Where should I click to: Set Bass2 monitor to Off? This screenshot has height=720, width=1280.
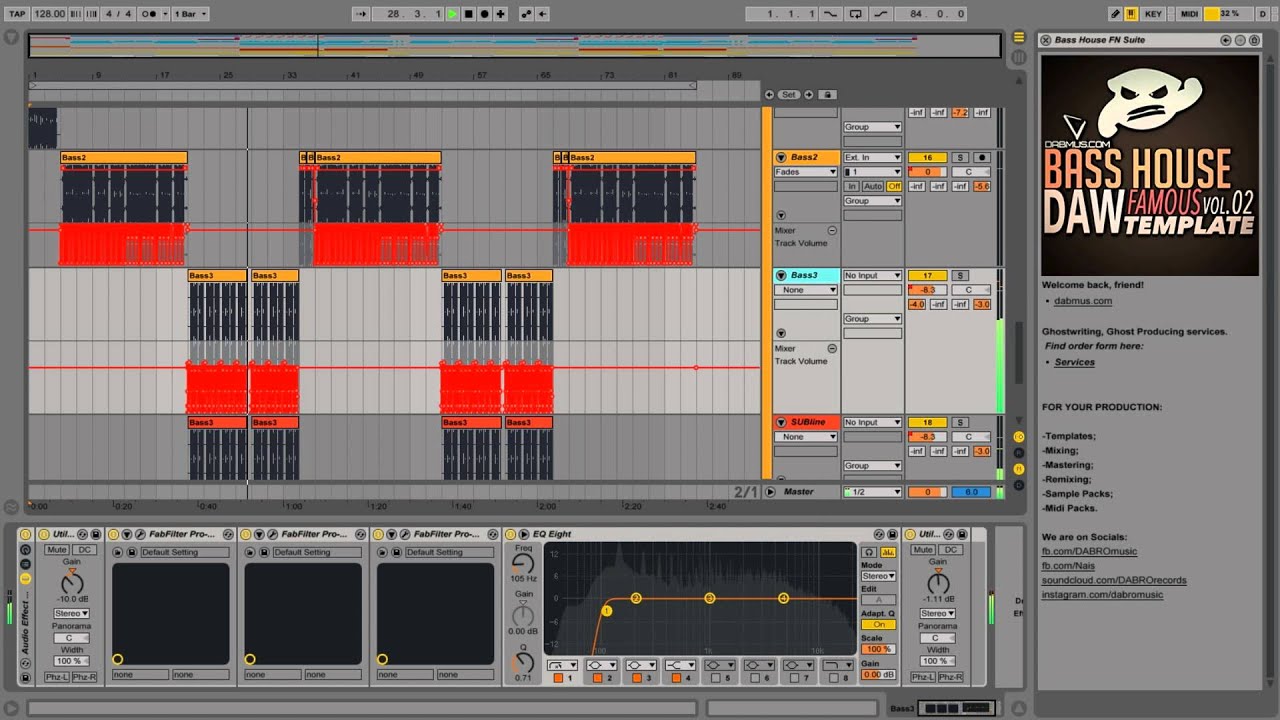click(x=894, y=186)
